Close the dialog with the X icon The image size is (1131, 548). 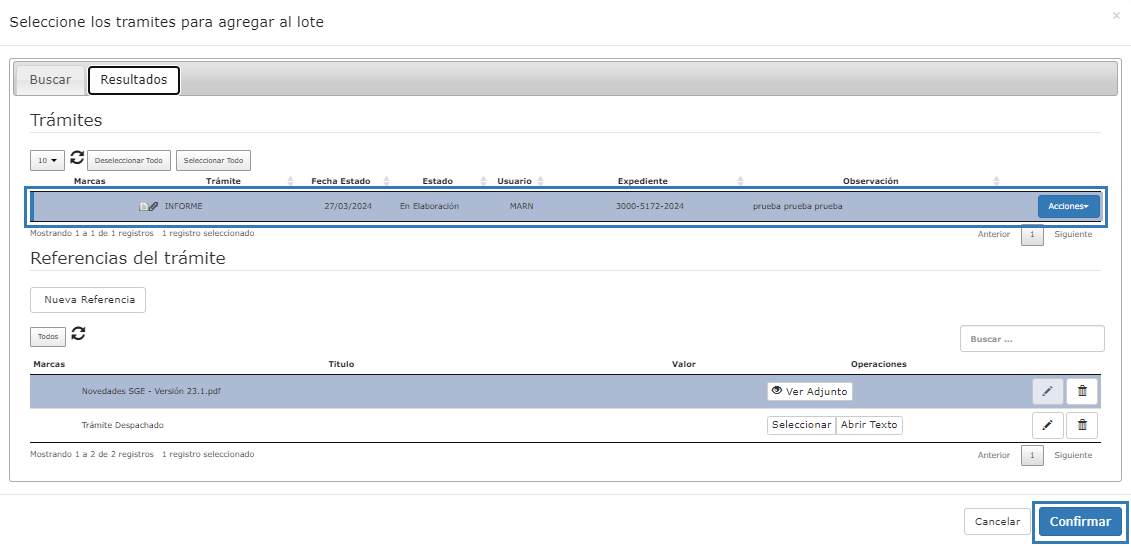(1116, 16)
